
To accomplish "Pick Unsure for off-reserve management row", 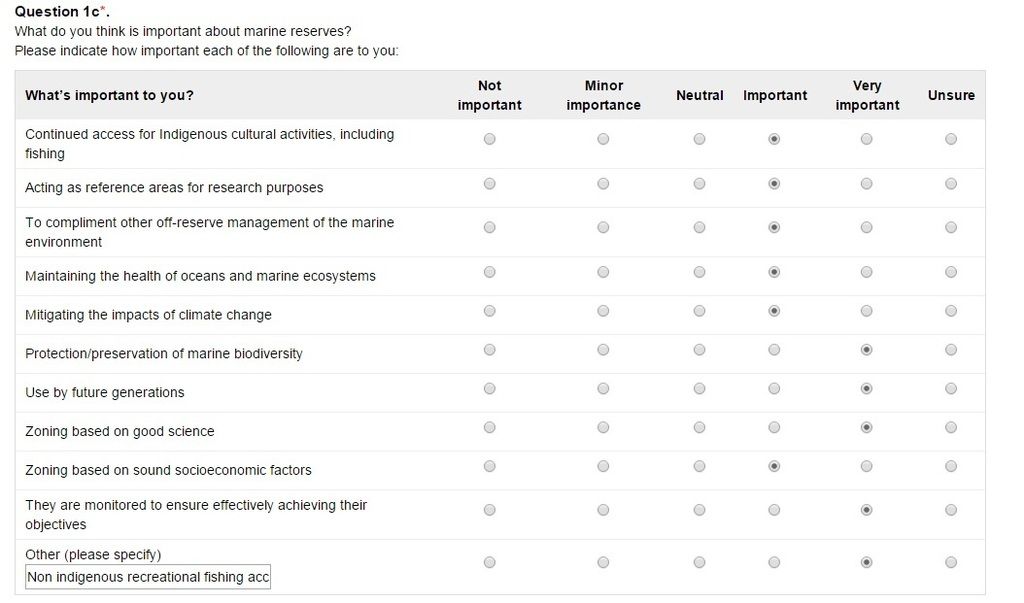I will [950, 227].
